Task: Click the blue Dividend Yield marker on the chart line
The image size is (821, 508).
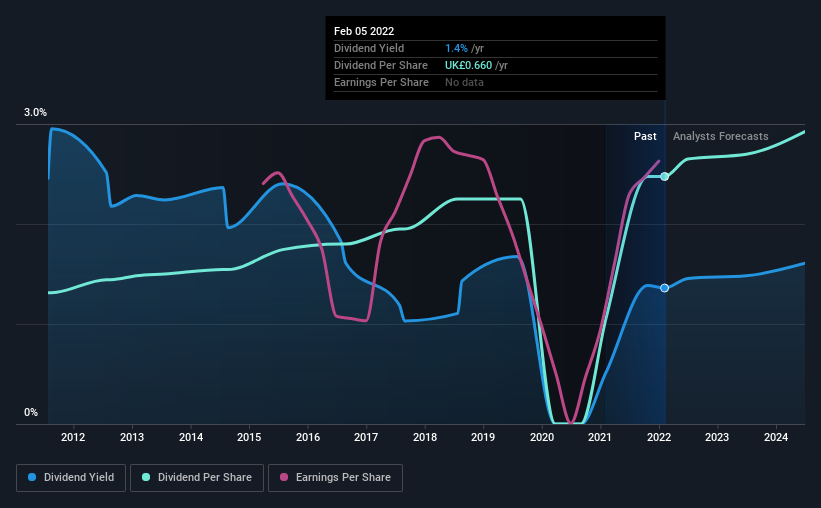Action: (664, 288)
